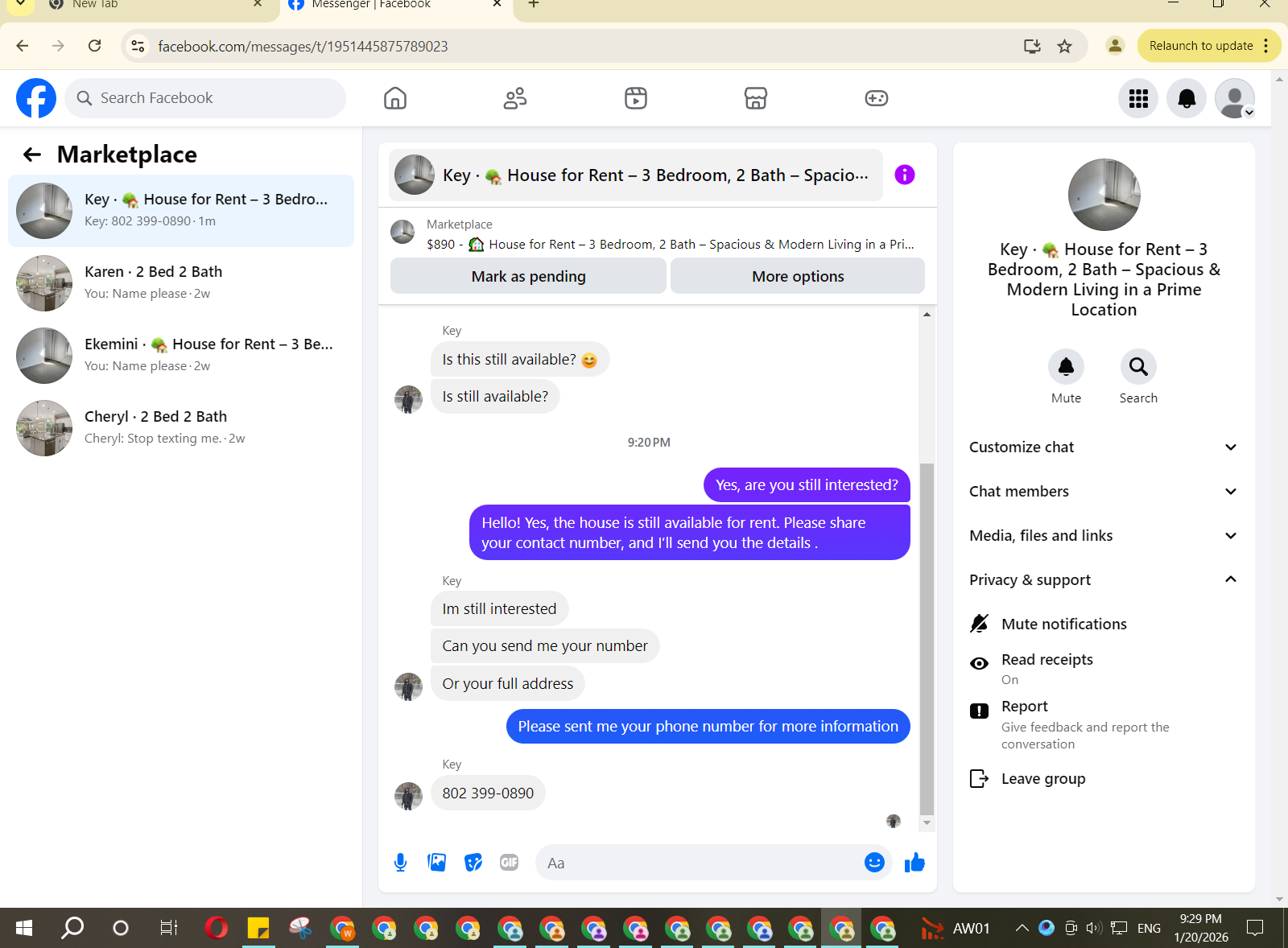
Task: Select the Messenger | Facebook browser tab
Action: coord(394,5)
